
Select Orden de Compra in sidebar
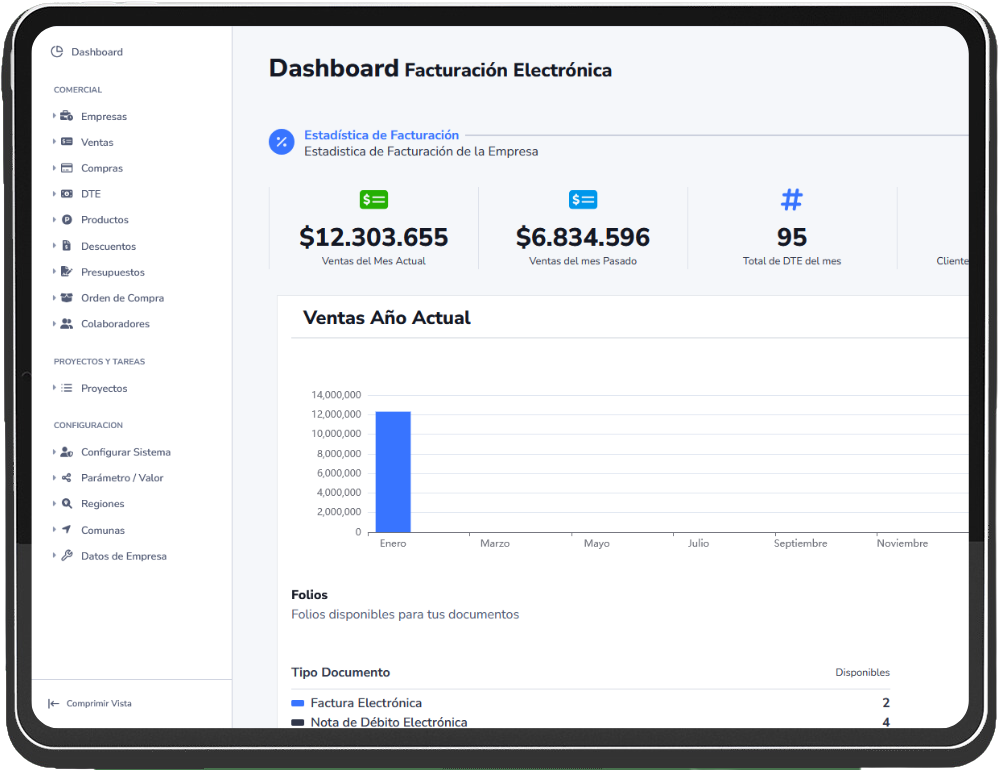tap(122, 298)
